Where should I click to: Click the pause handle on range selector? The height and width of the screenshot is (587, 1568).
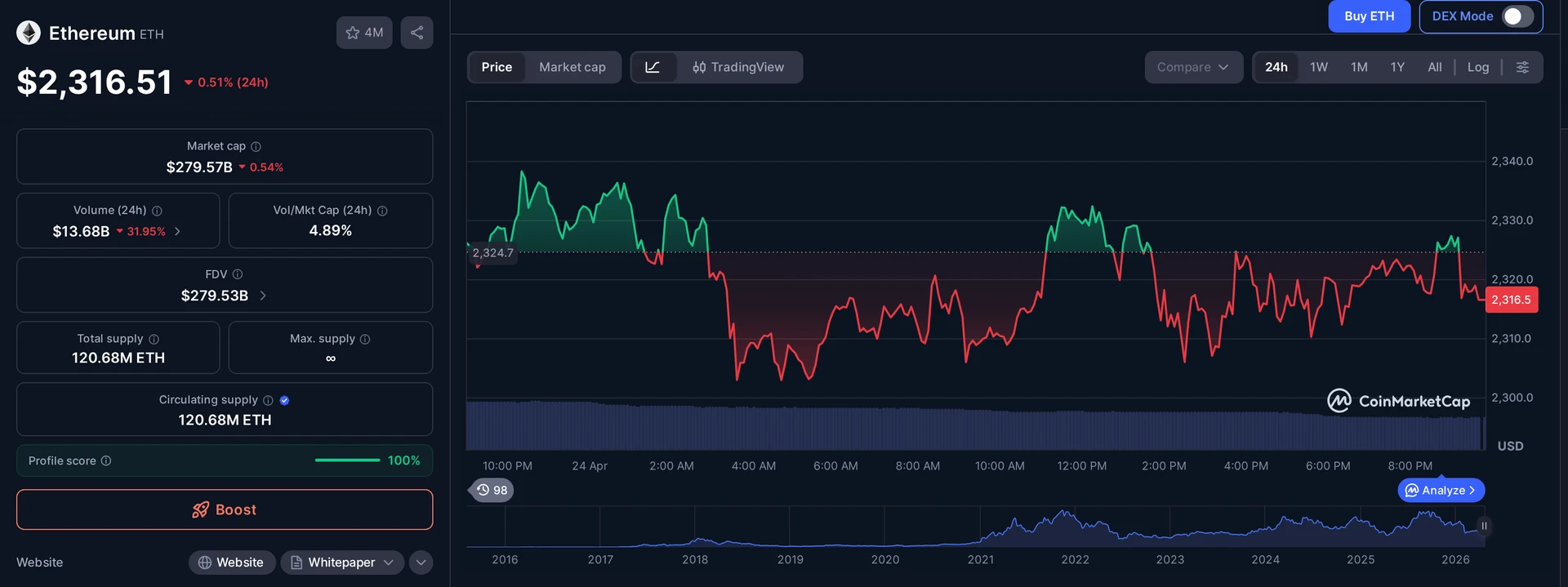coord(1484,526)
